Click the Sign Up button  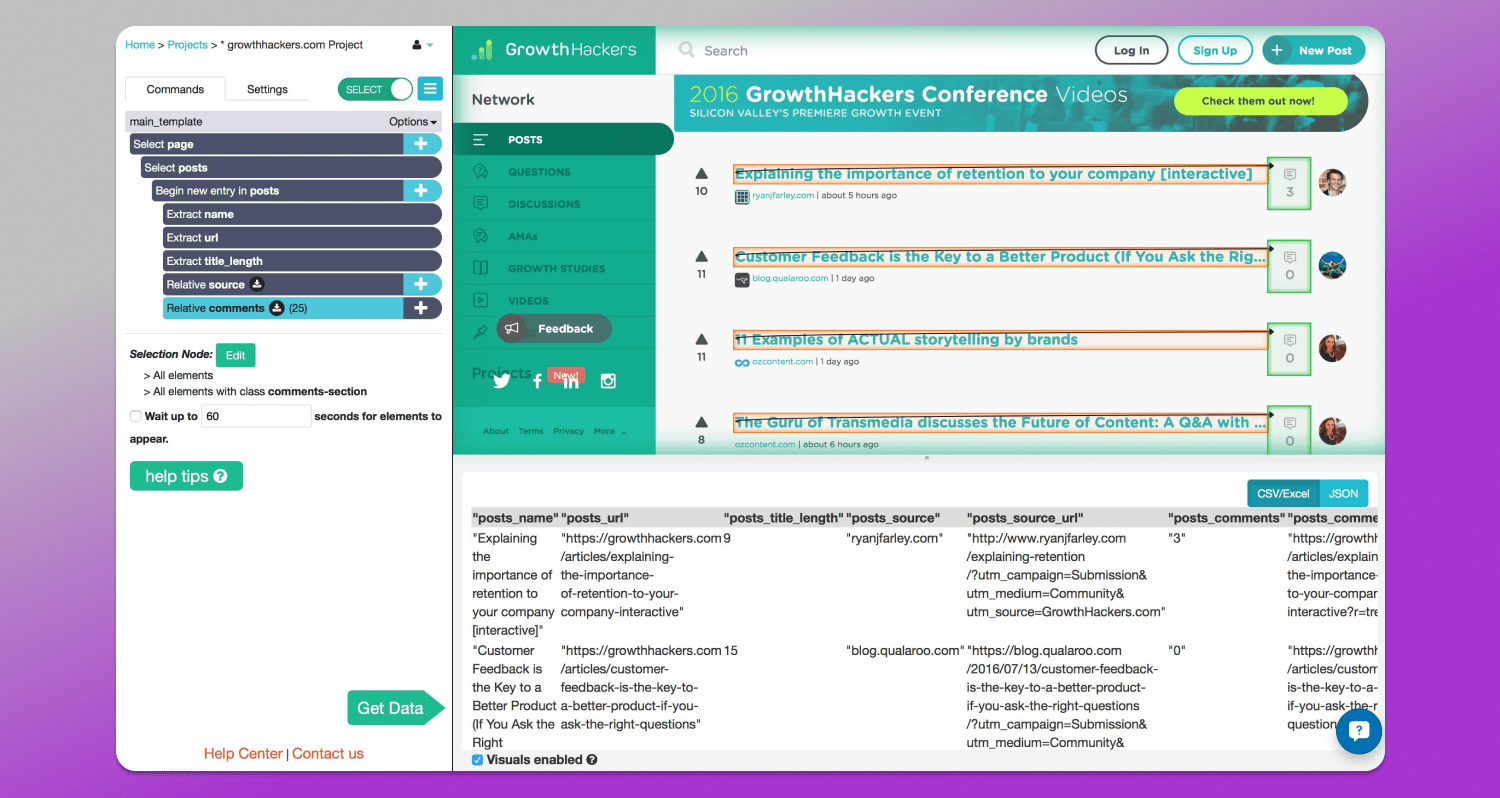(1215, 50)
